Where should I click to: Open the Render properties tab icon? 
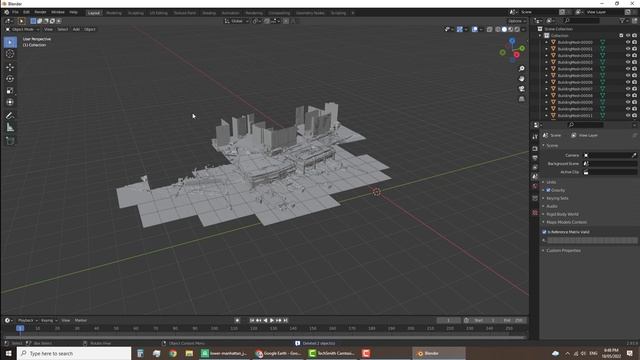tap(535, 149)
